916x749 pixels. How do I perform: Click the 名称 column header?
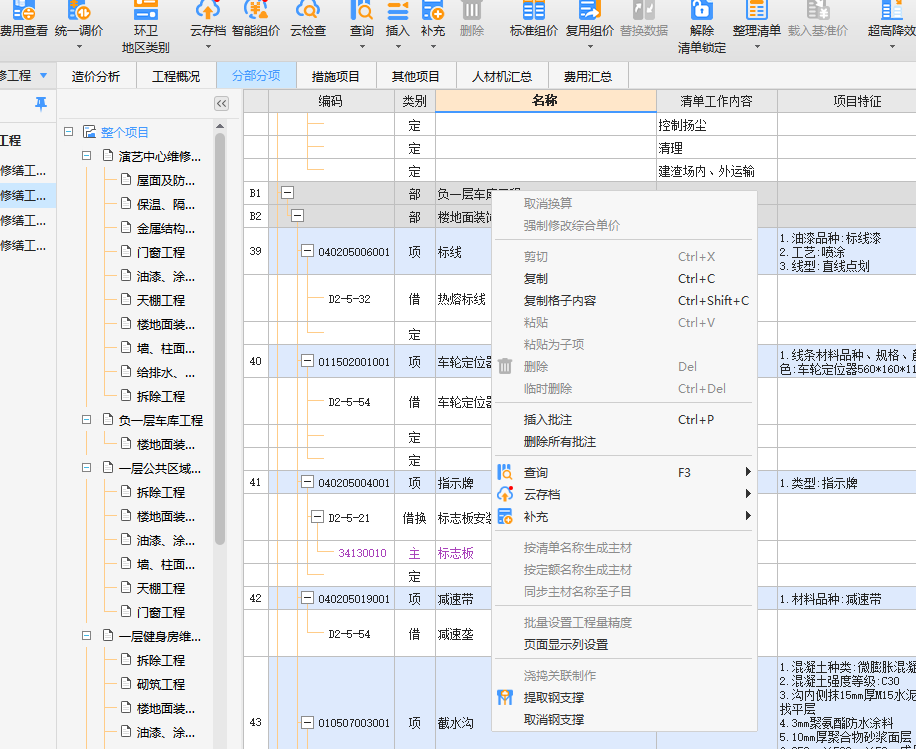tap(546, 100)
